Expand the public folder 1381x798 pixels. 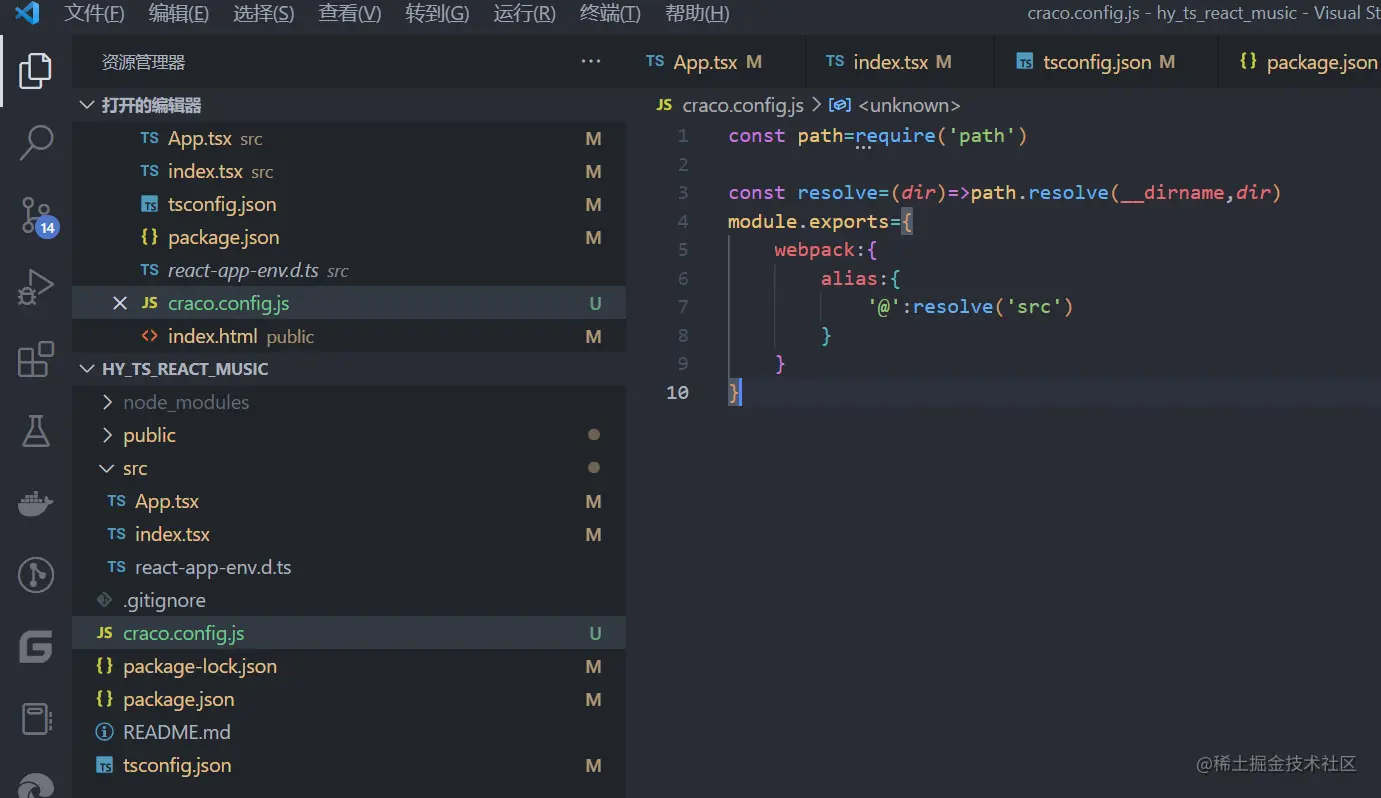coord(149,435)
